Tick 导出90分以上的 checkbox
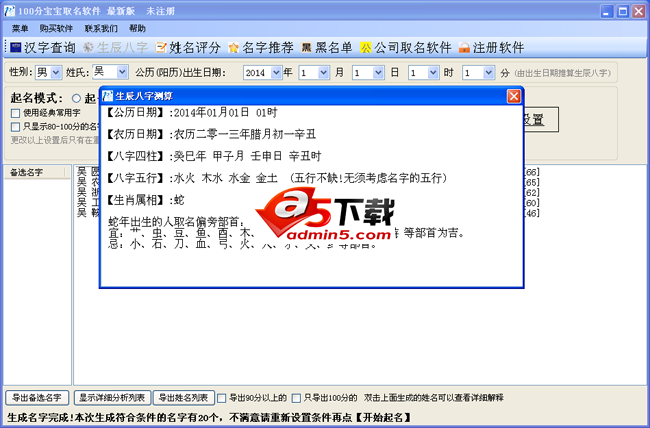Screen dimensions: 650x428 click(x=222, y=398)
